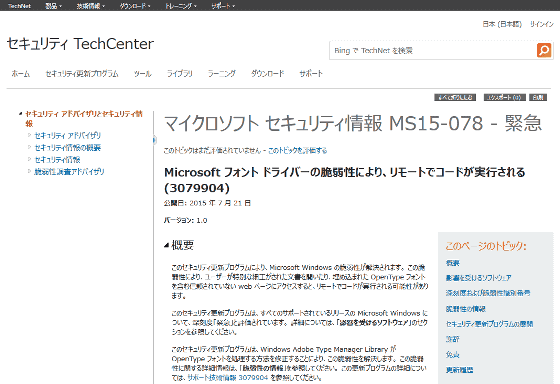This screenshot has width=560, height=384.
Task: Click the page title マイクロソフト セキュリティ情報 MS15-078
Action: click(353, 123)
